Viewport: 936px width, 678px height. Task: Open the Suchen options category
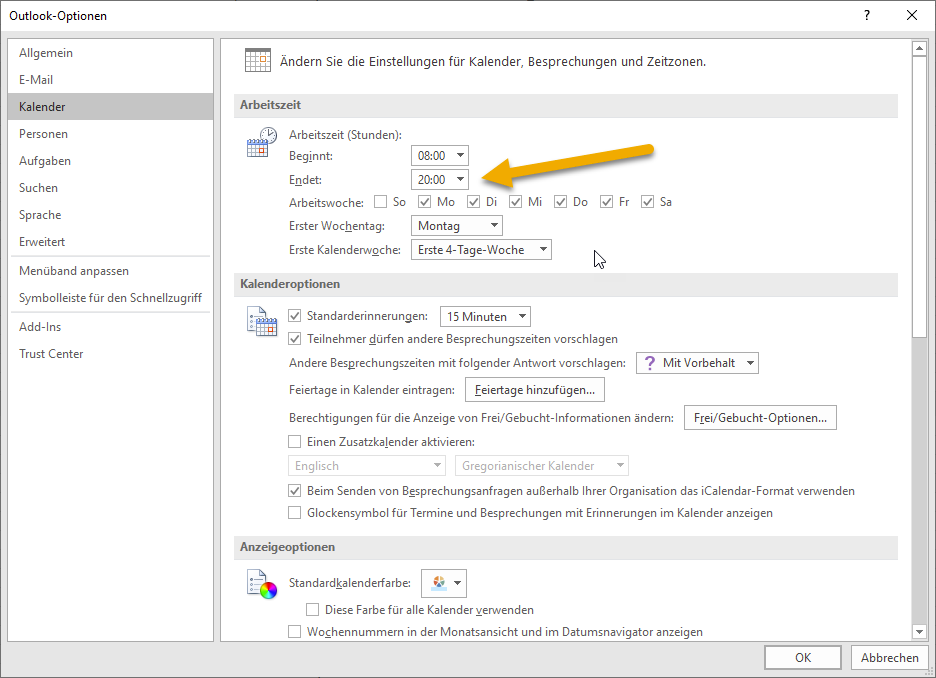point(110,187)
